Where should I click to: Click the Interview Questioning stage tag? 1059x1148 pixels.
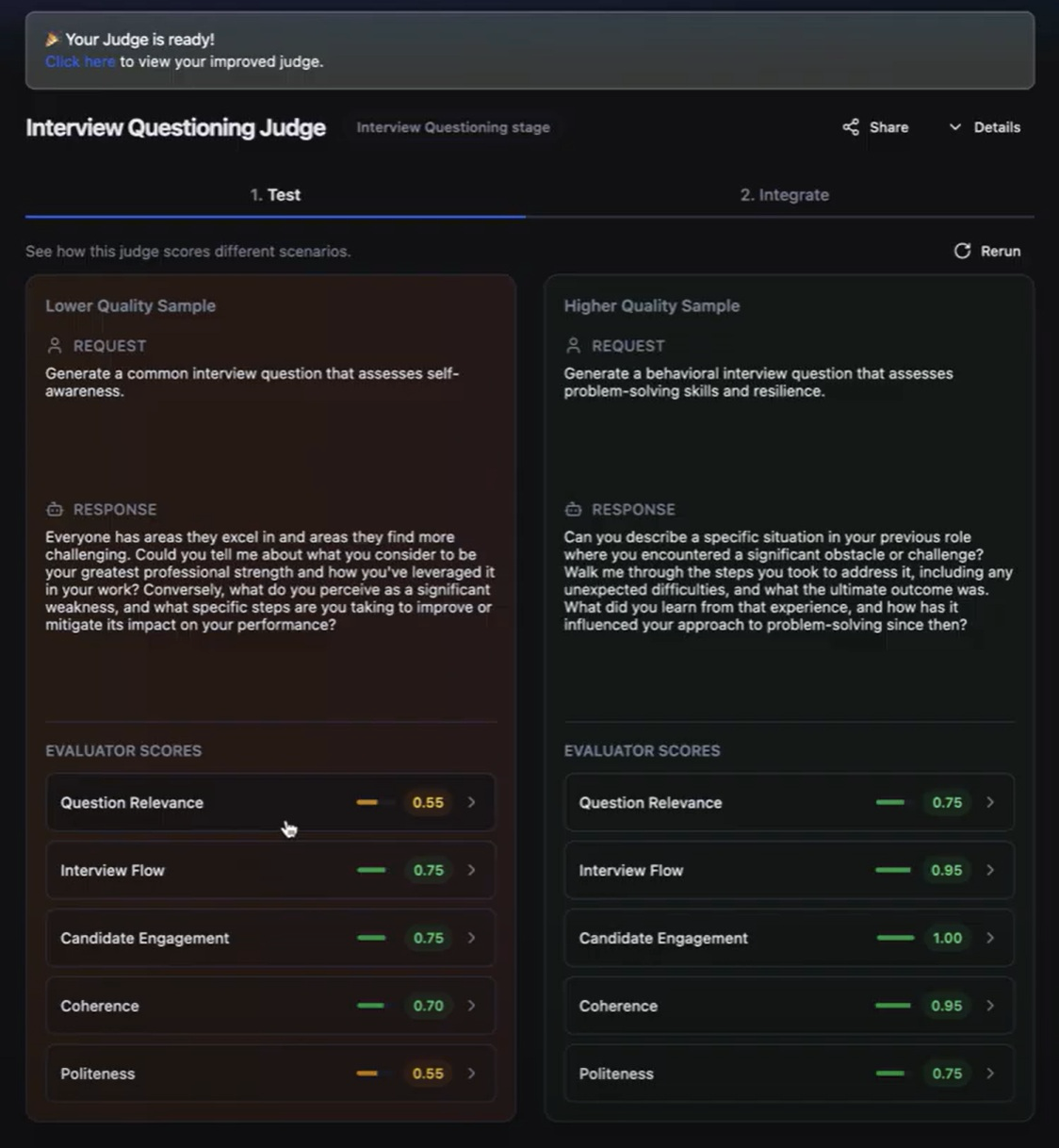pos(453,127)
